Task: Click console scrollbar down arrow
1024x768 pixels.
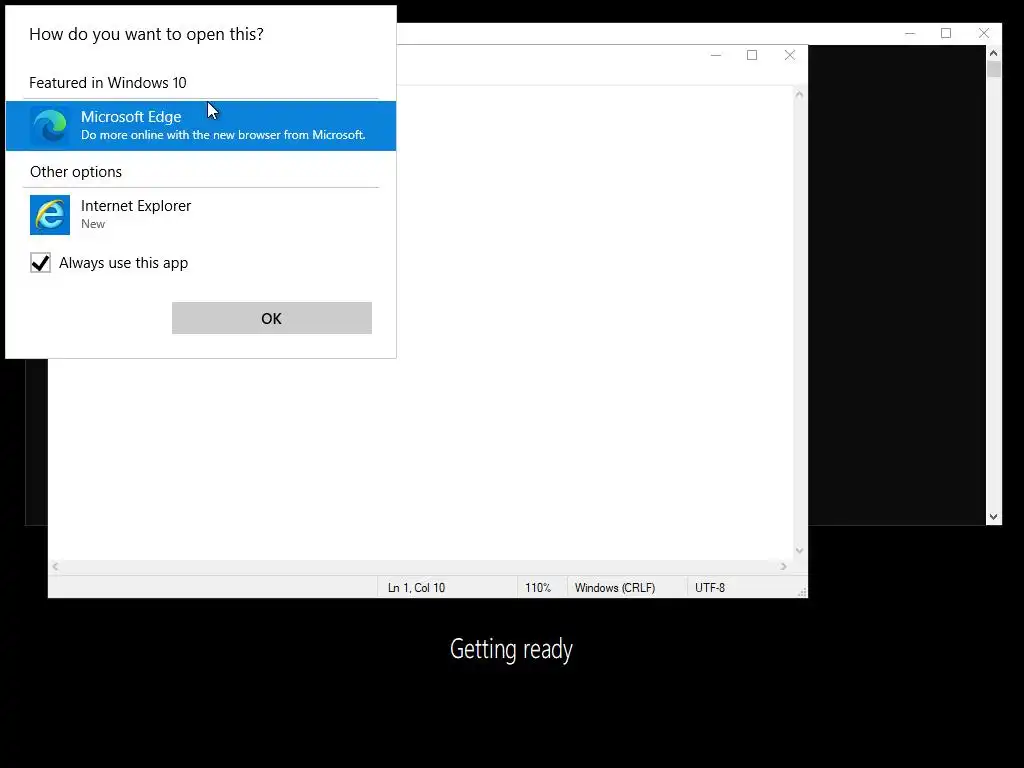Action: (x=993, y=517)
